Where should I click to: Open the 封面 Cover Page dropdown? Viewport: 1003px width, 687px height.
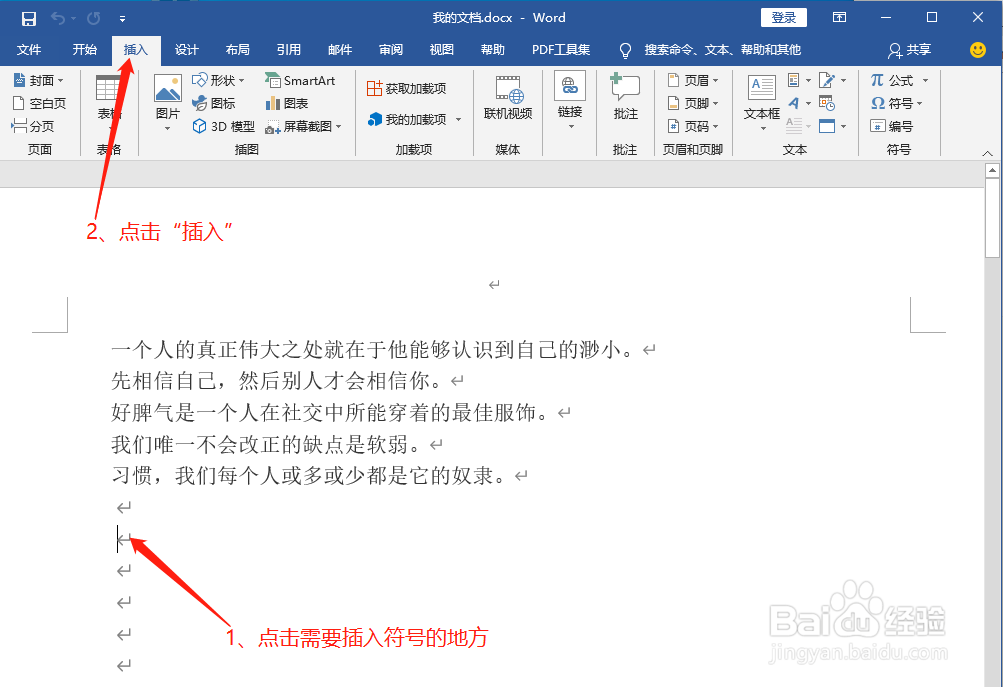38,81
